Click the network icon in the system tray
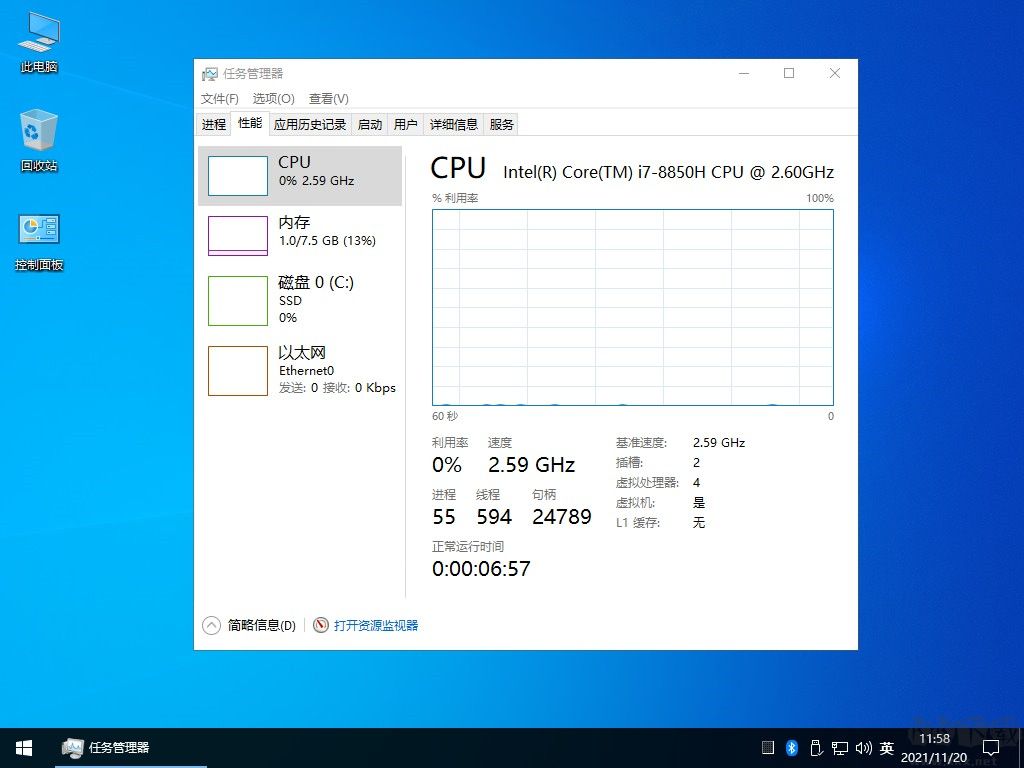The width and height of the screenshot is (1024, 768). [x=840, y=747]
